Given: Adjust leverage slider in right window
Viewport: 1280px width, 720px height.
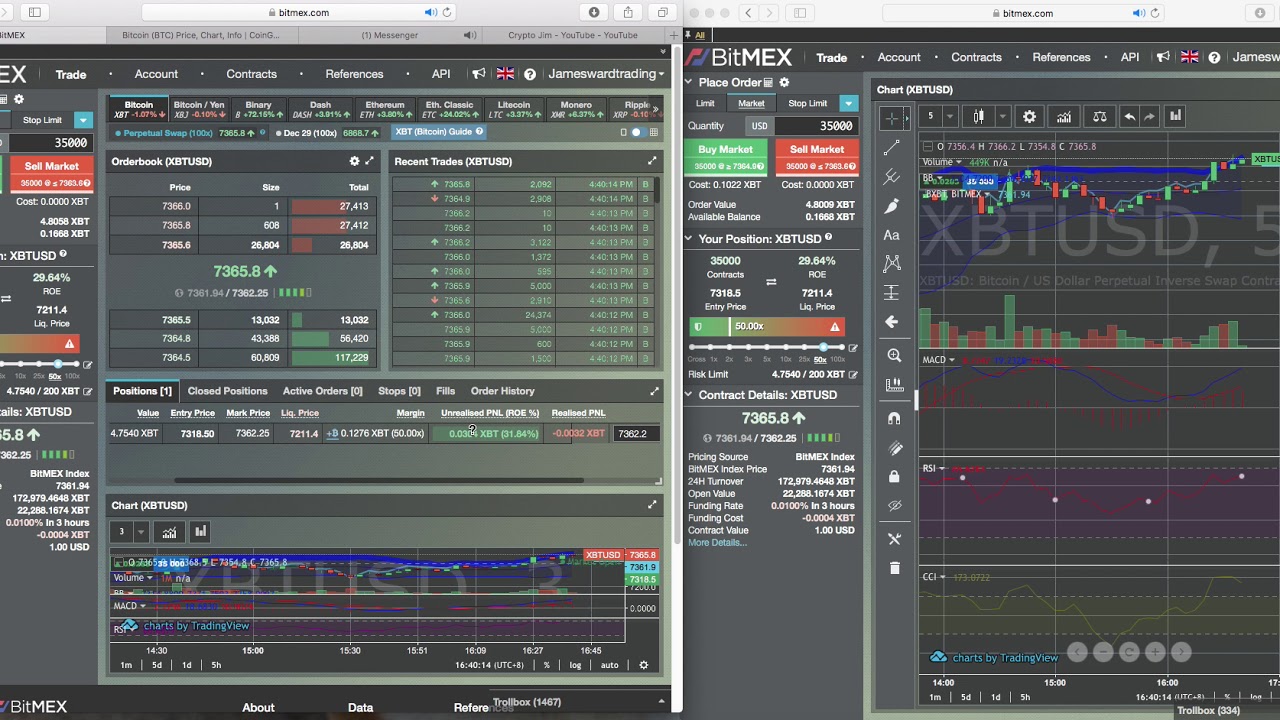Looking at the screenshot, I should [823, 347].
